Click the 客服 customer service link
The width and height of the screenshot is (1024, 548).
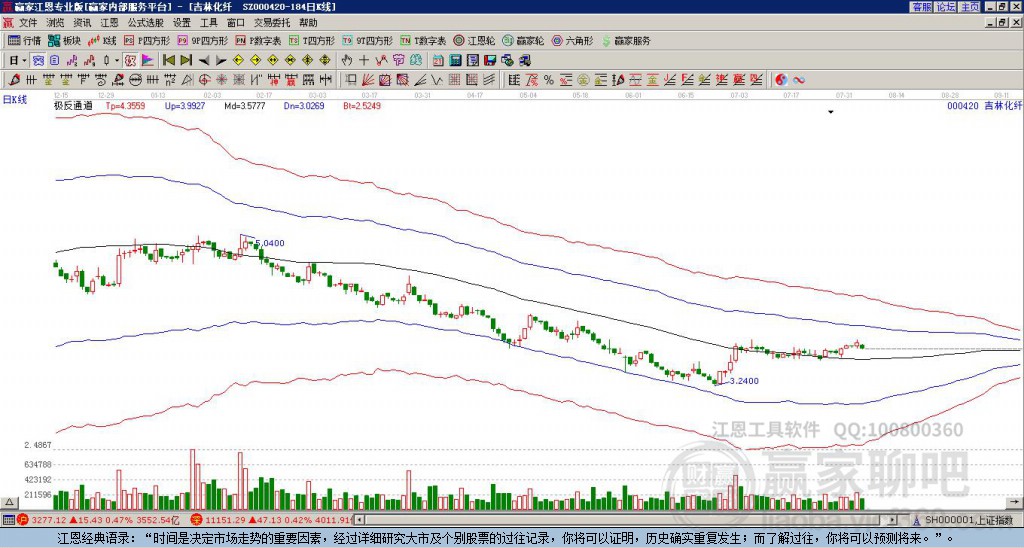click(921, 7)
